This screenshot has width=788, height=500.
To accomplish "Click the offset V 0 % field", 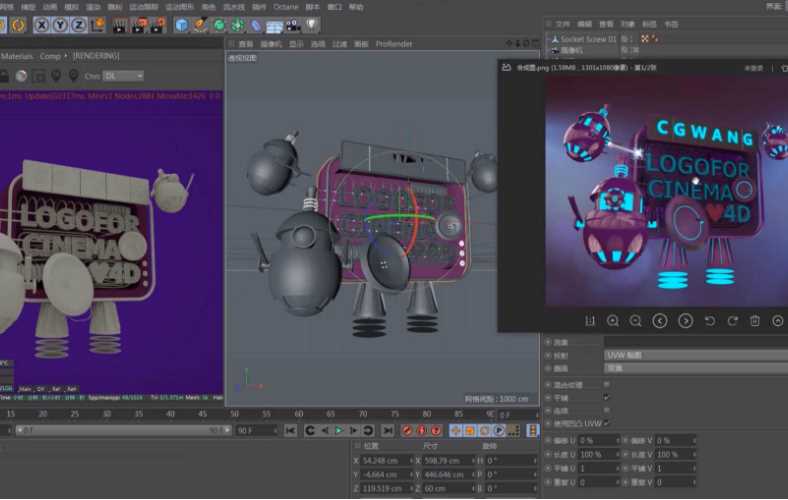I will pos(675,441).
